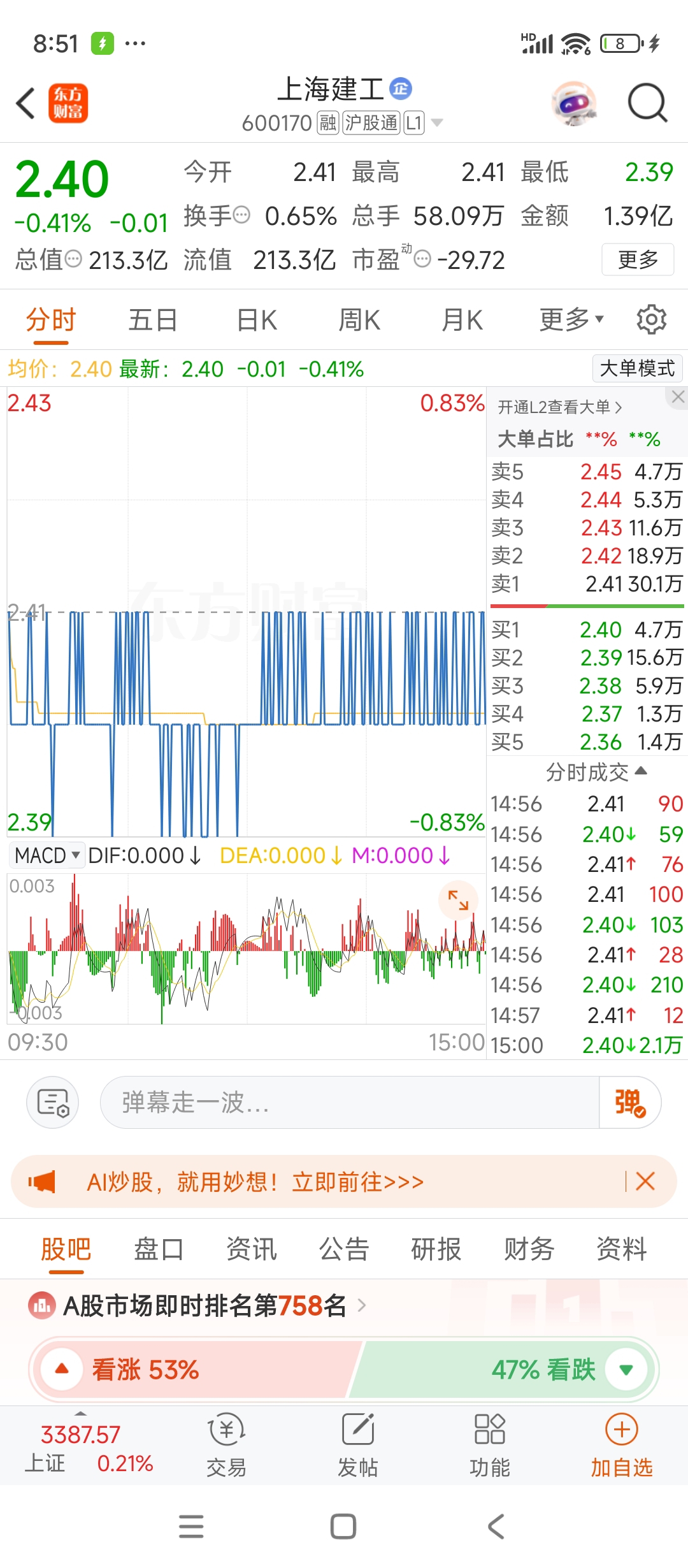Image resolution: width=688 pixels, height=1568 pixels.
Task: Tap the red ranking chart icon
Action: pyautogui.click(x=42, y=1305)
